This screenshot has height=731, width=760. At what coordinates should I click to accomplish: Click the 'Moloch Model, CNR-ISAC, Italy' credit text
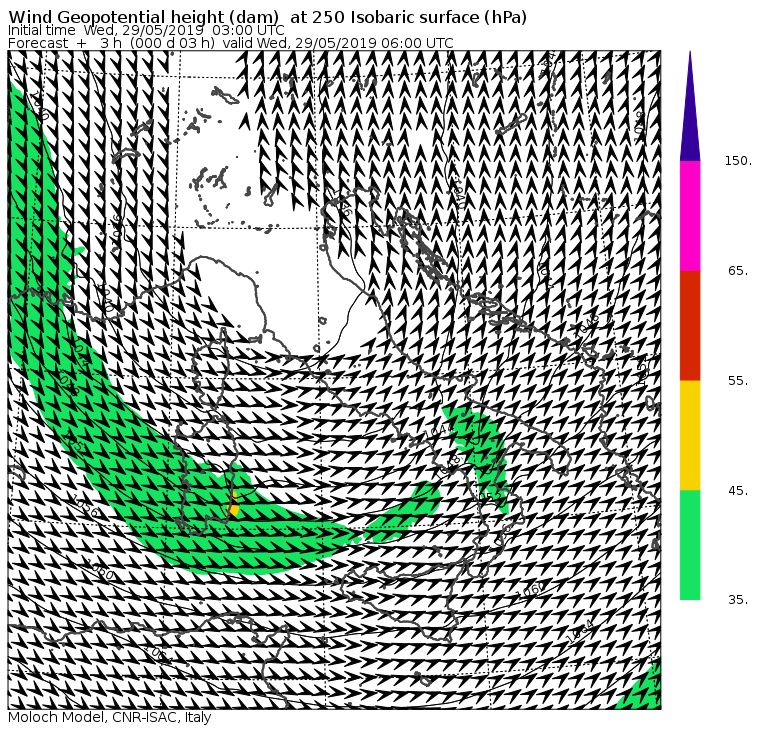pos(110,717)
